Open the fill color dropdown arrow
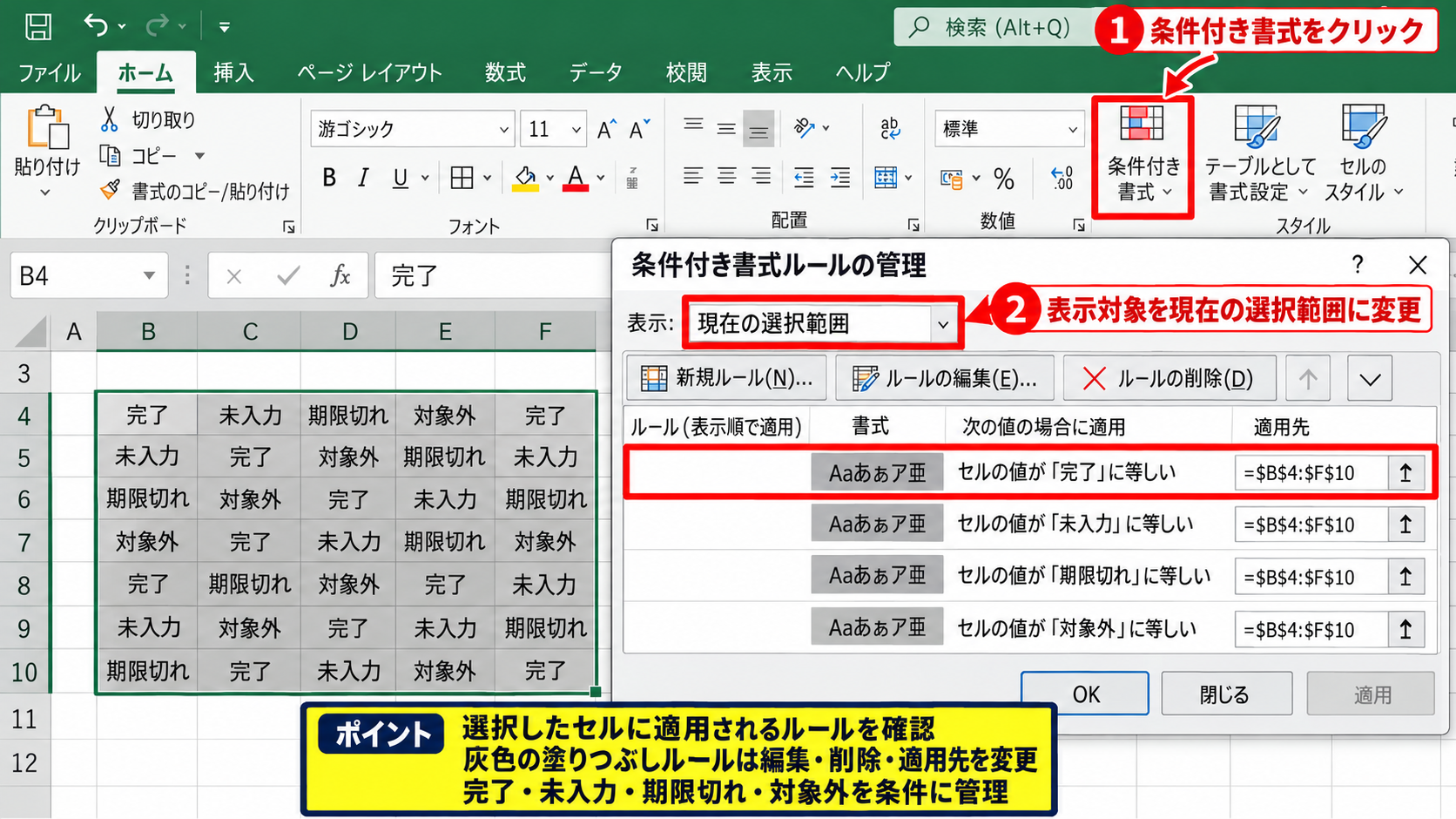Viewport: 1456px width, 819px height. pos(549,178)
